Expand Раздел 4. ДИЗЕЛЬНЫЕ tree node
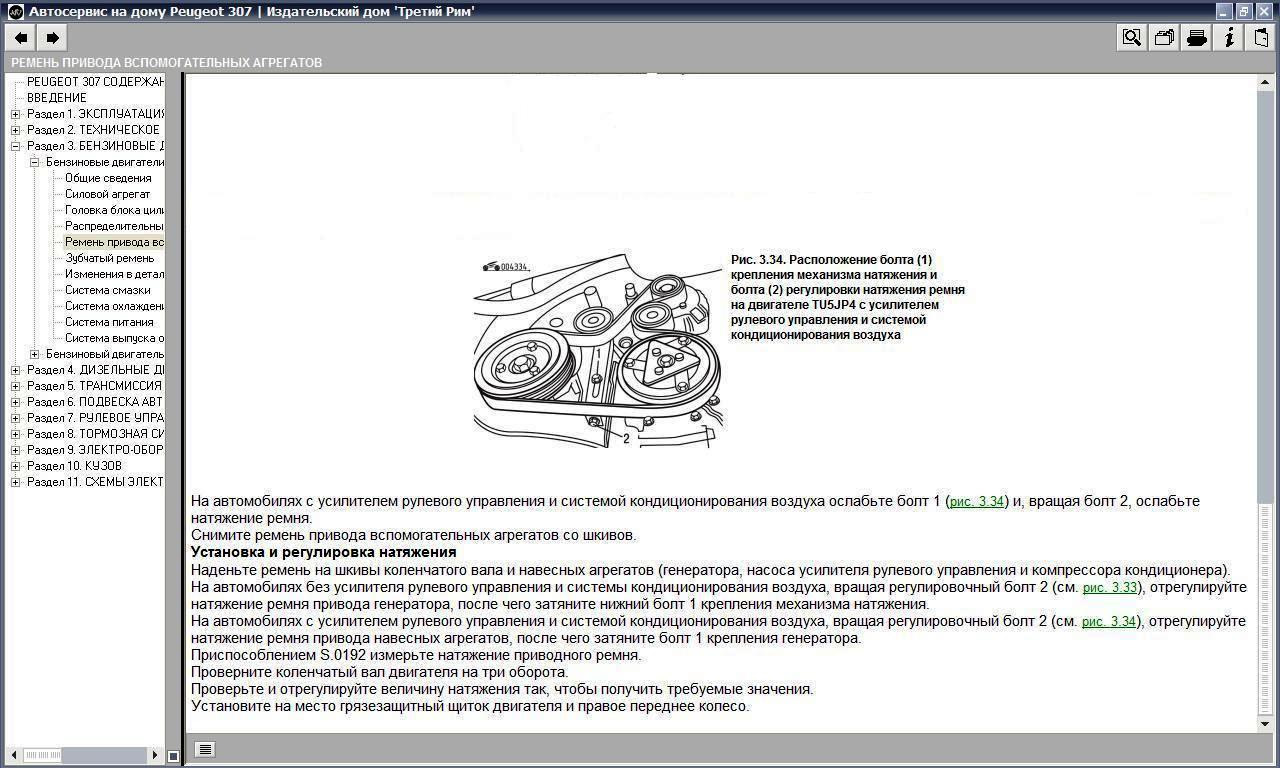The width and height of the screenshot is (1280, 768). pos(15,370)
